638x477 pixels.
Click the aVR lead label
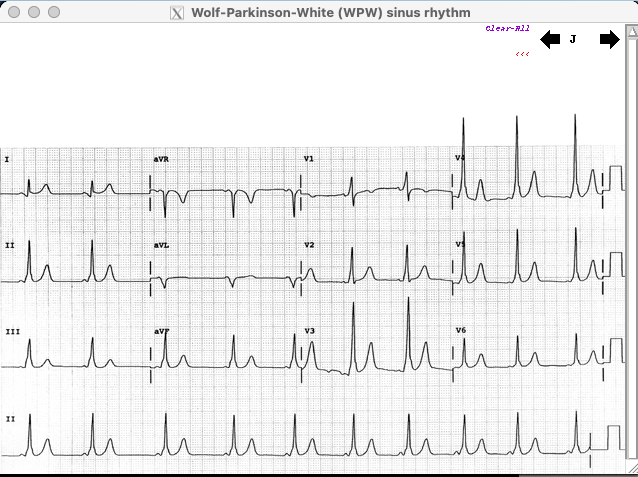point(161,159)
